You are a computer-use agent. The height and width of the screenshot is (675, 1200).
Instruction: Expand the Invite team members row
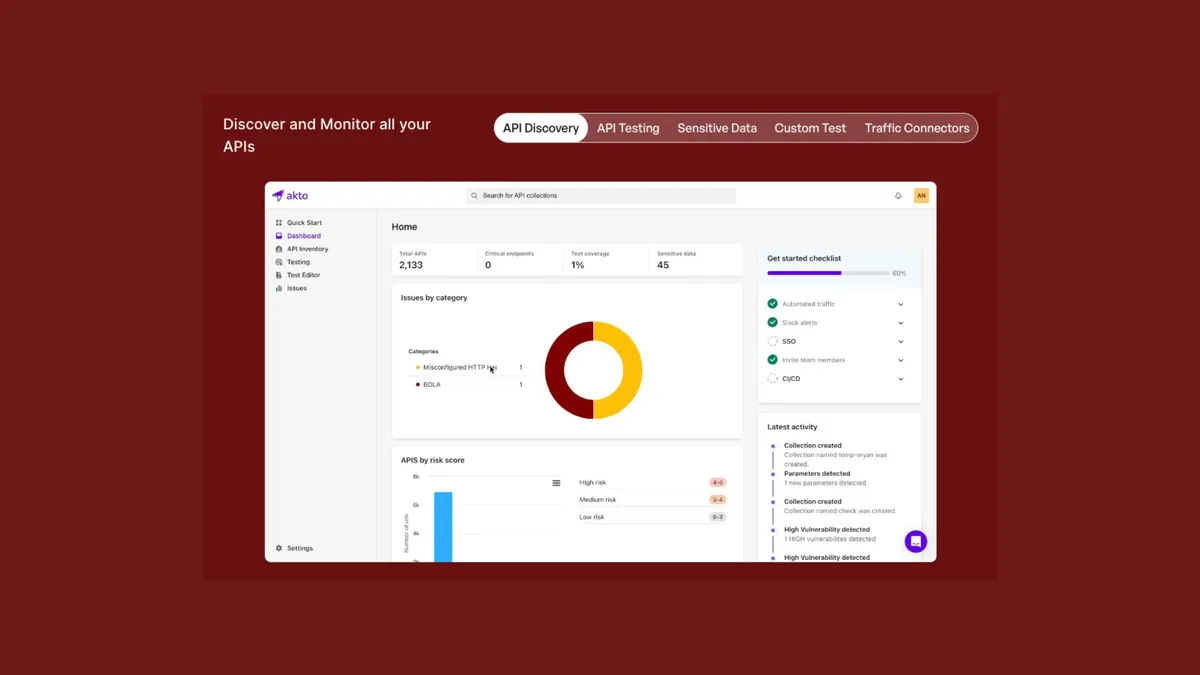[x=901, y=359]
